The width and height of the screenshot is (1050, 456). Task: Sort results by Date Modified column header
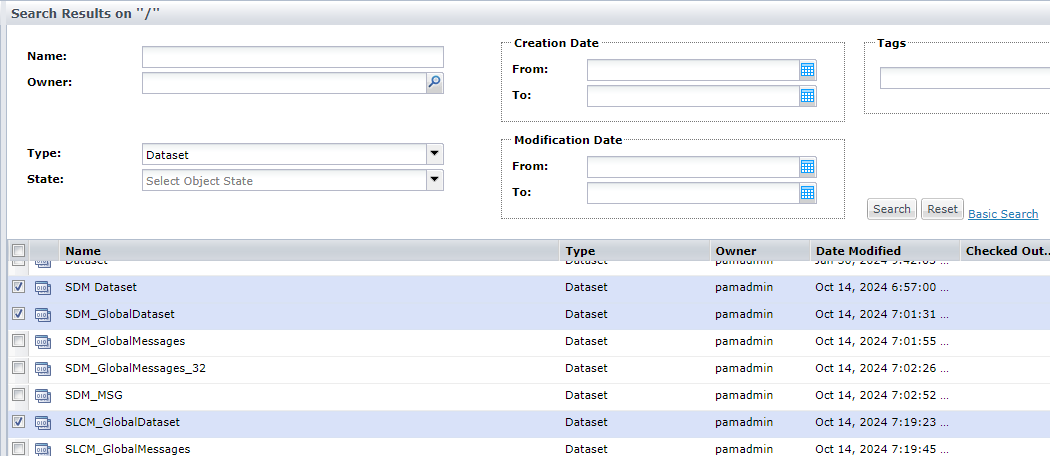(x=858, y=251)
